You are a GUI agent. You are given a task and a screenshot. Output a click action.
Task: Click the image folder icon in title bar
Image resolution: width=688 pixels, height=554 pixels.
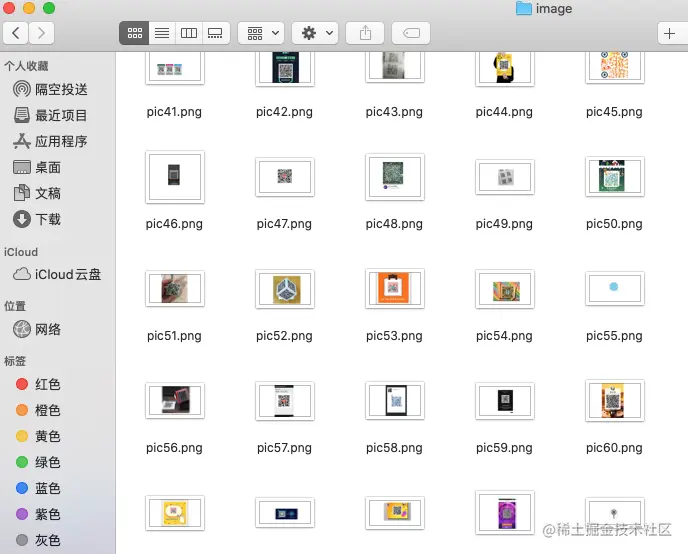(523, 8)
